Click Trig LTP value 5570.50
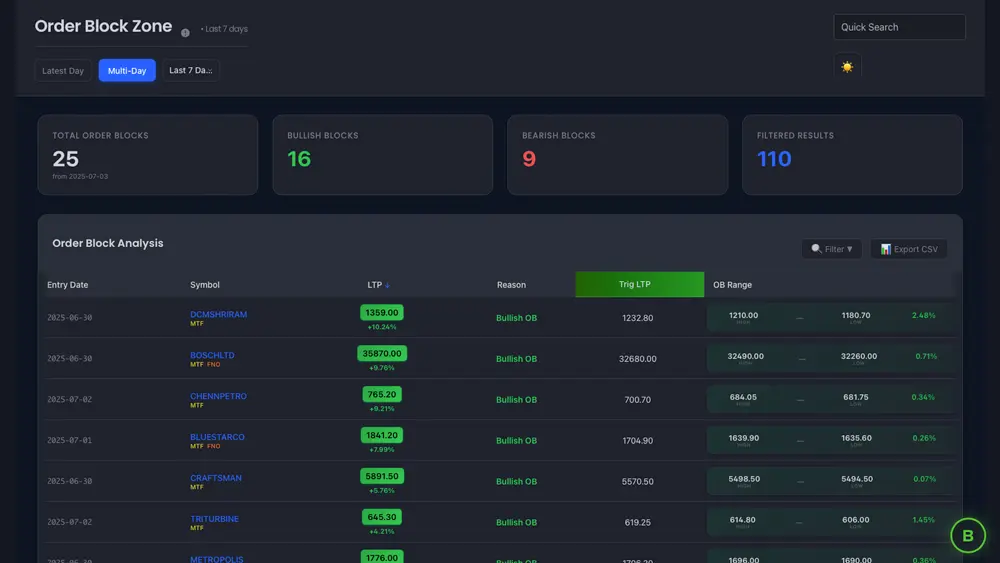 pos(637,481)
